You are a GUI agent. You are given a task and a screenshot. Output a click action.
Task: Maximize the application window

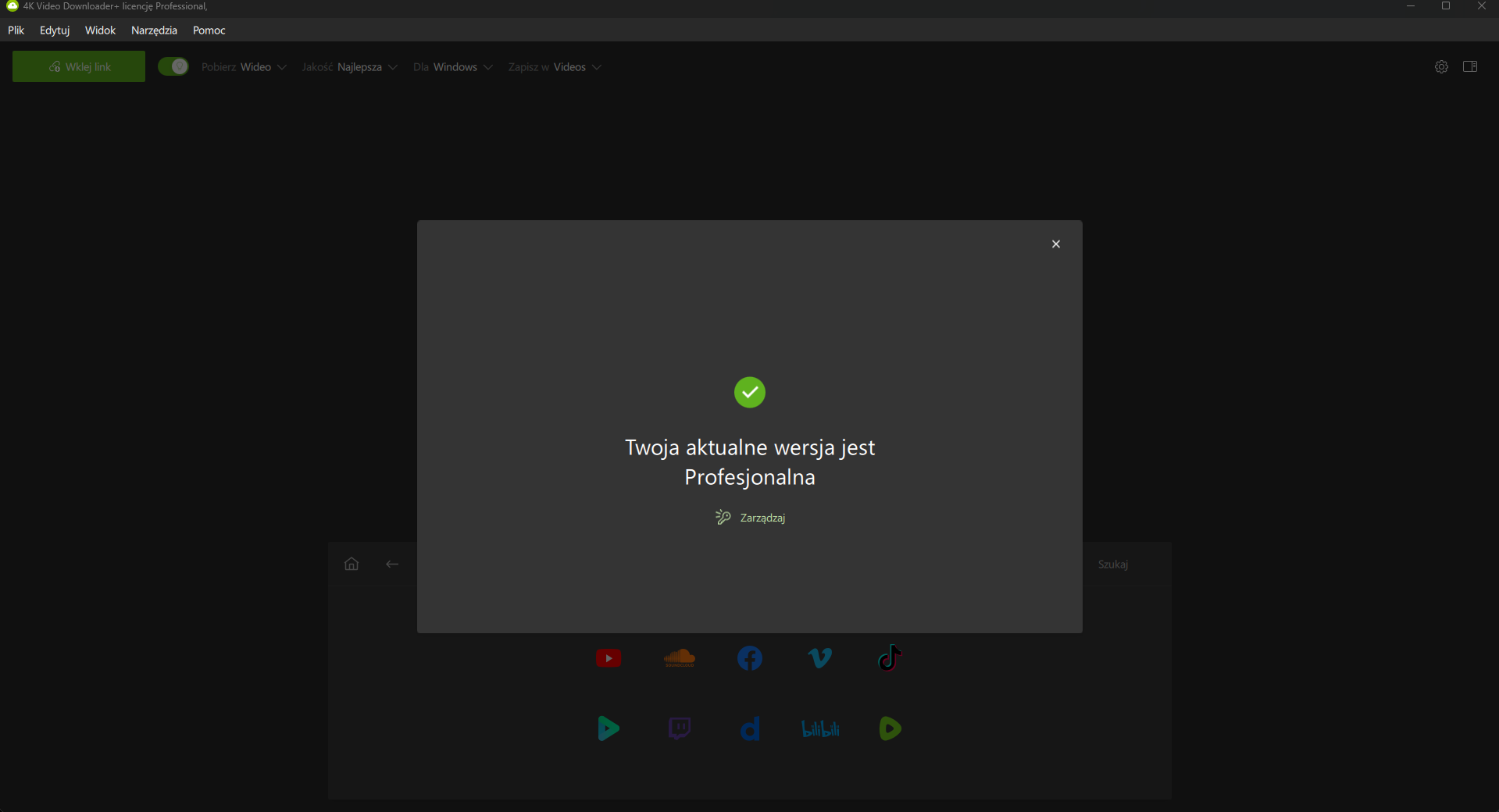[1446, 6]
